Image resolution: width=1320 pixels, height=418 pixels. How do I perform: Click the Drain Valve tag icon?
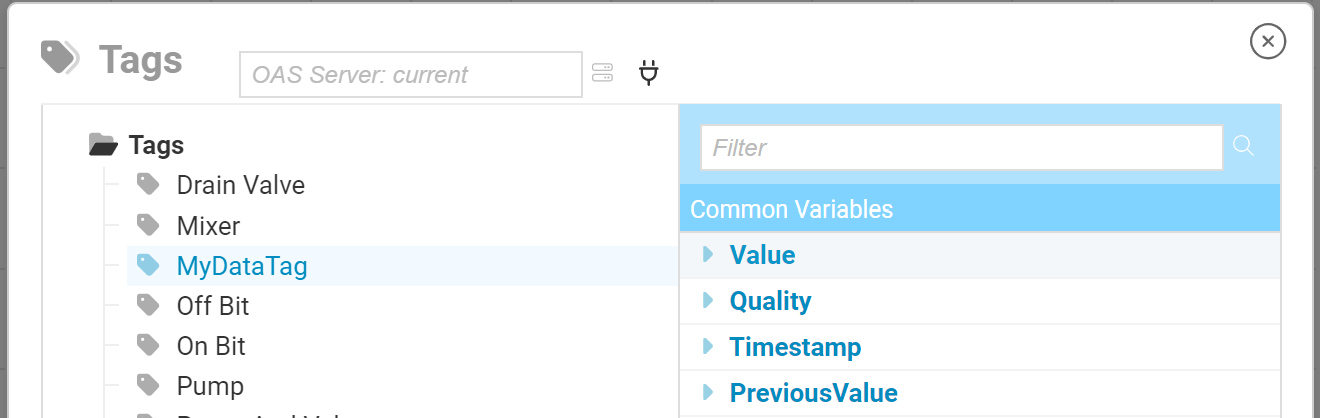148,184
